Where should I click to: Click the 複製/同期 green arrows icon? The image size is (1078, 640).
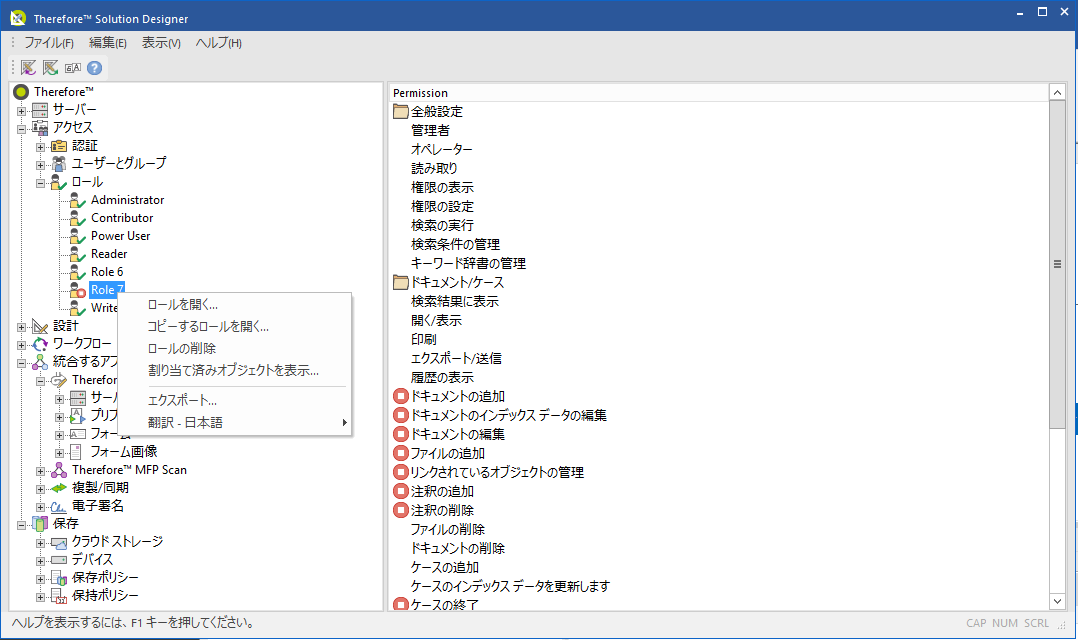coord(59,488)
